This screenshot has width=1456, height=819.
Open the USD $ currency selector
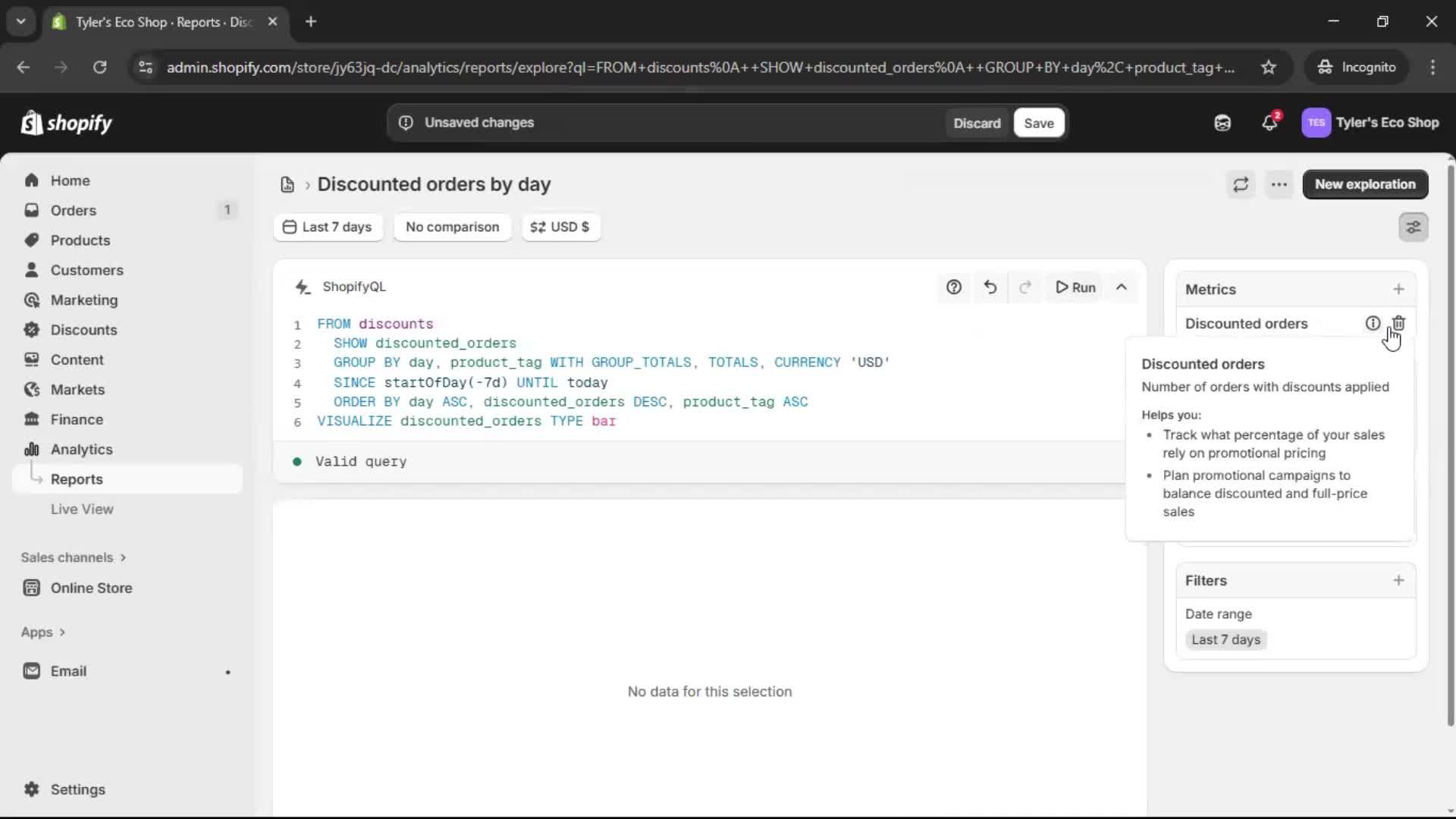560,227
